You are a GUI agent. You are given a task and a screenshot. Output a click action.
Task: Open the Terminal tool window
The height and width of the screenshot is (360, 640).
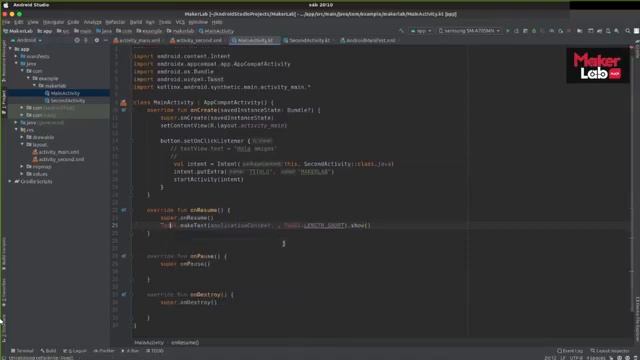(22, 351)
